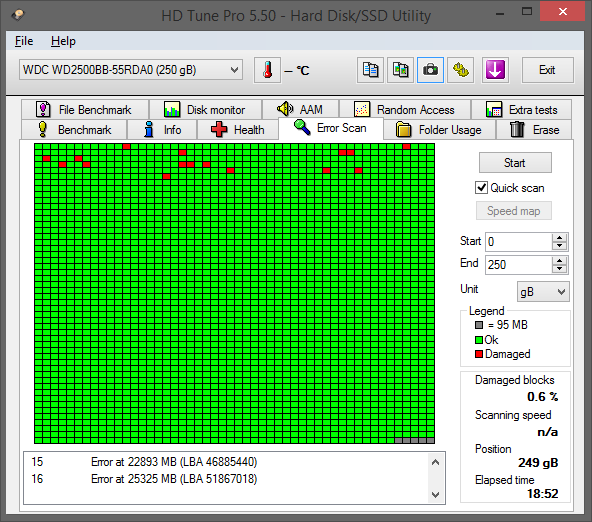Click the Exit button

547,70
